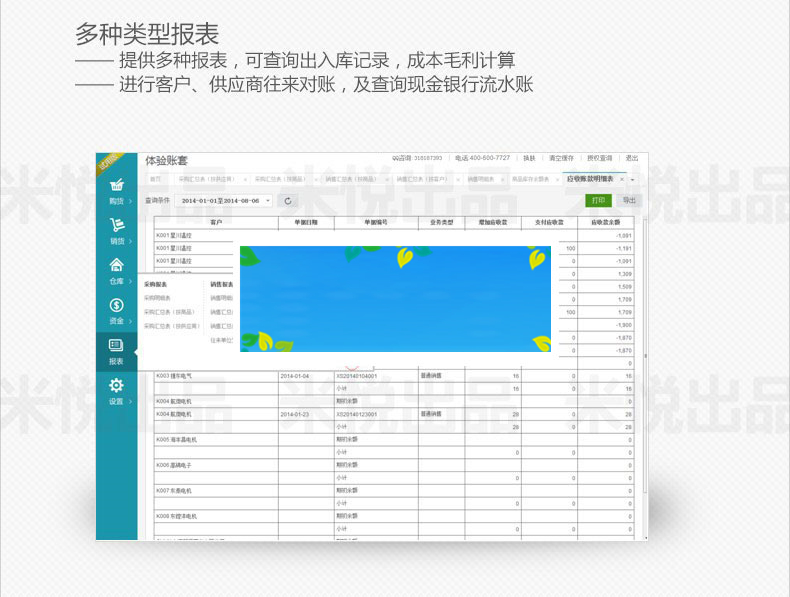Image resolution: width=790 pixels, height=597 pixels.
Task: Open the 设置 settings gear icon
Action: pos(116,387)
